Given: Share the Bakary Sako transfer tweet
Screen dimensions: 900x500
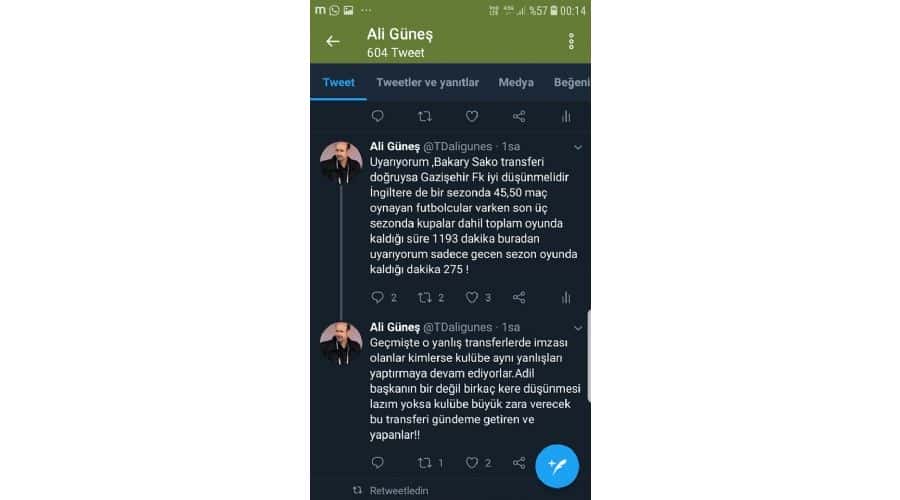Looking at the screenshot, I should [x=519, y=297].
